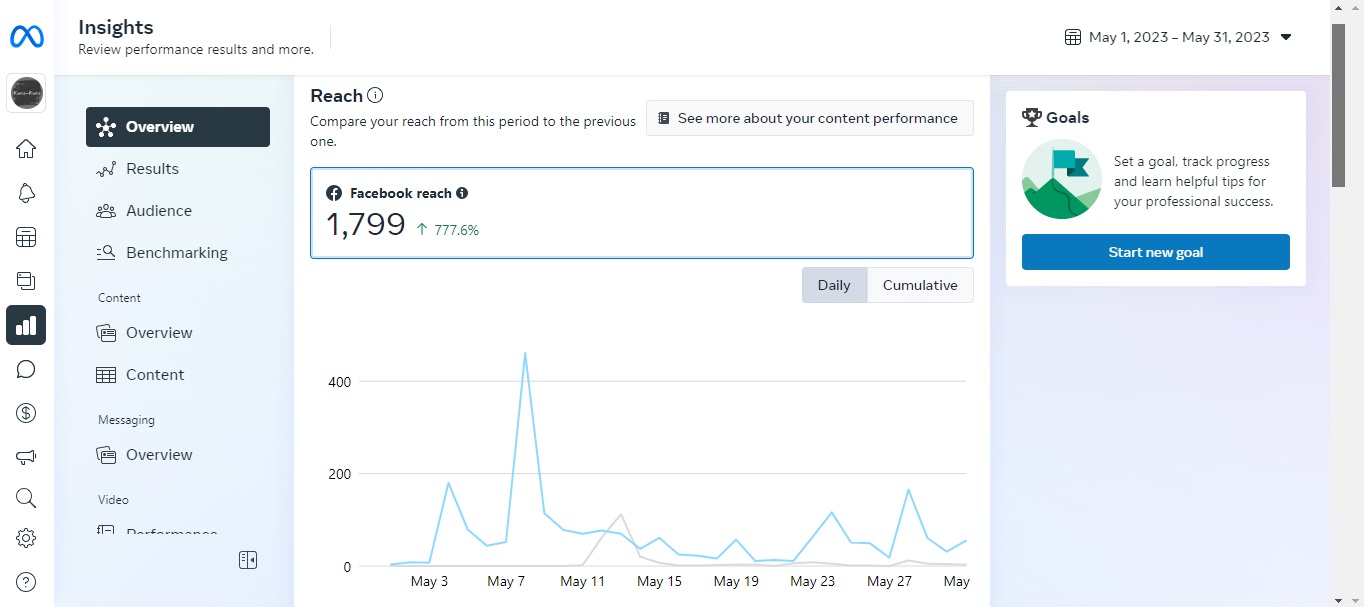1364x607 pixels.
Task: Click the Search magnifier icon
Action: pos(26,498)
